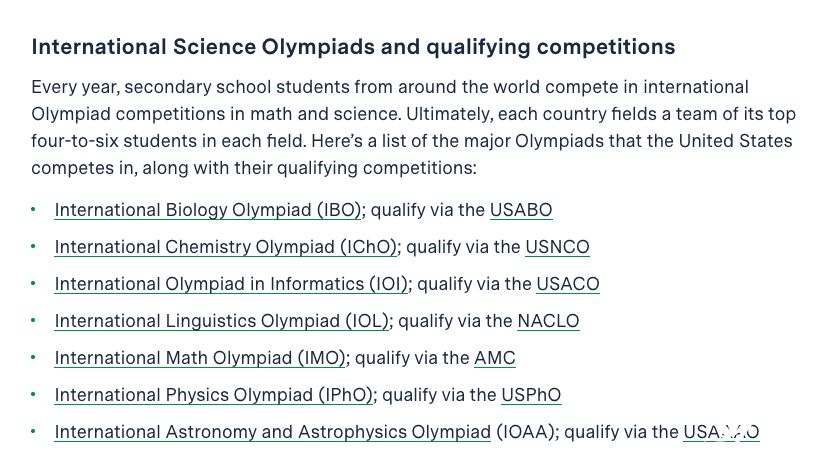Open the International Olympiad in Informatics link
Screen dimensions: 829x466
231,284
